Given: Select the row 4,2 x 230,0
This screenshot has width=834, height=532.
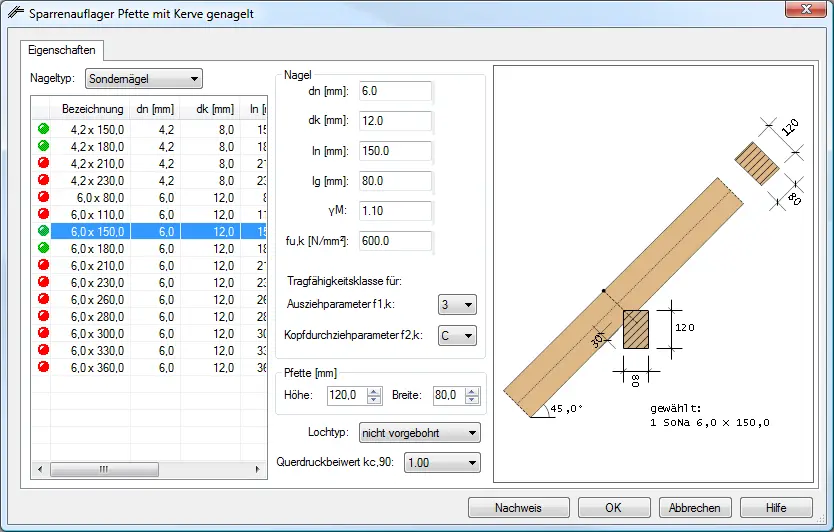Looking at the screenshot, I should point(149,180).
